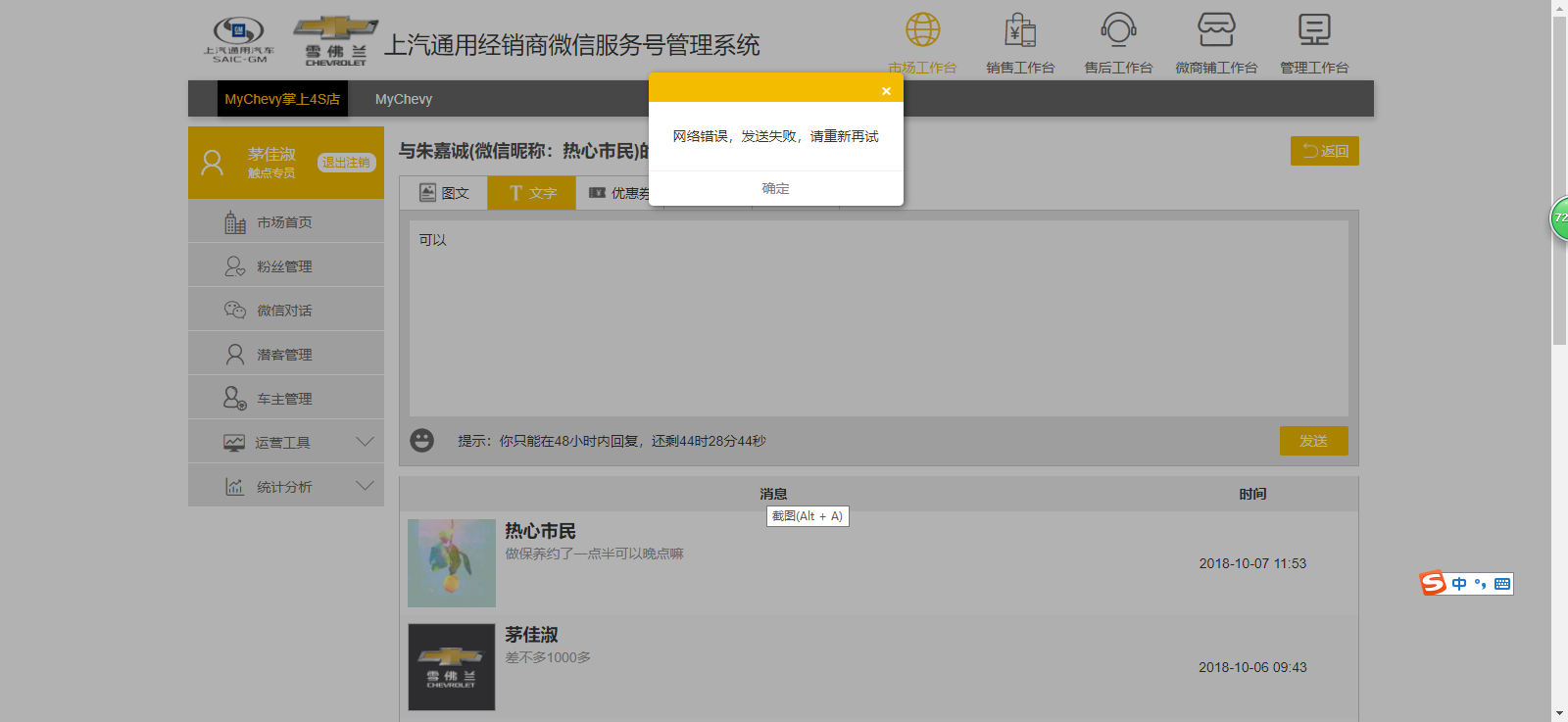Click scrollbar down arrow
This screenshot has height=722, width=1568.
[x=1559, y=713]
